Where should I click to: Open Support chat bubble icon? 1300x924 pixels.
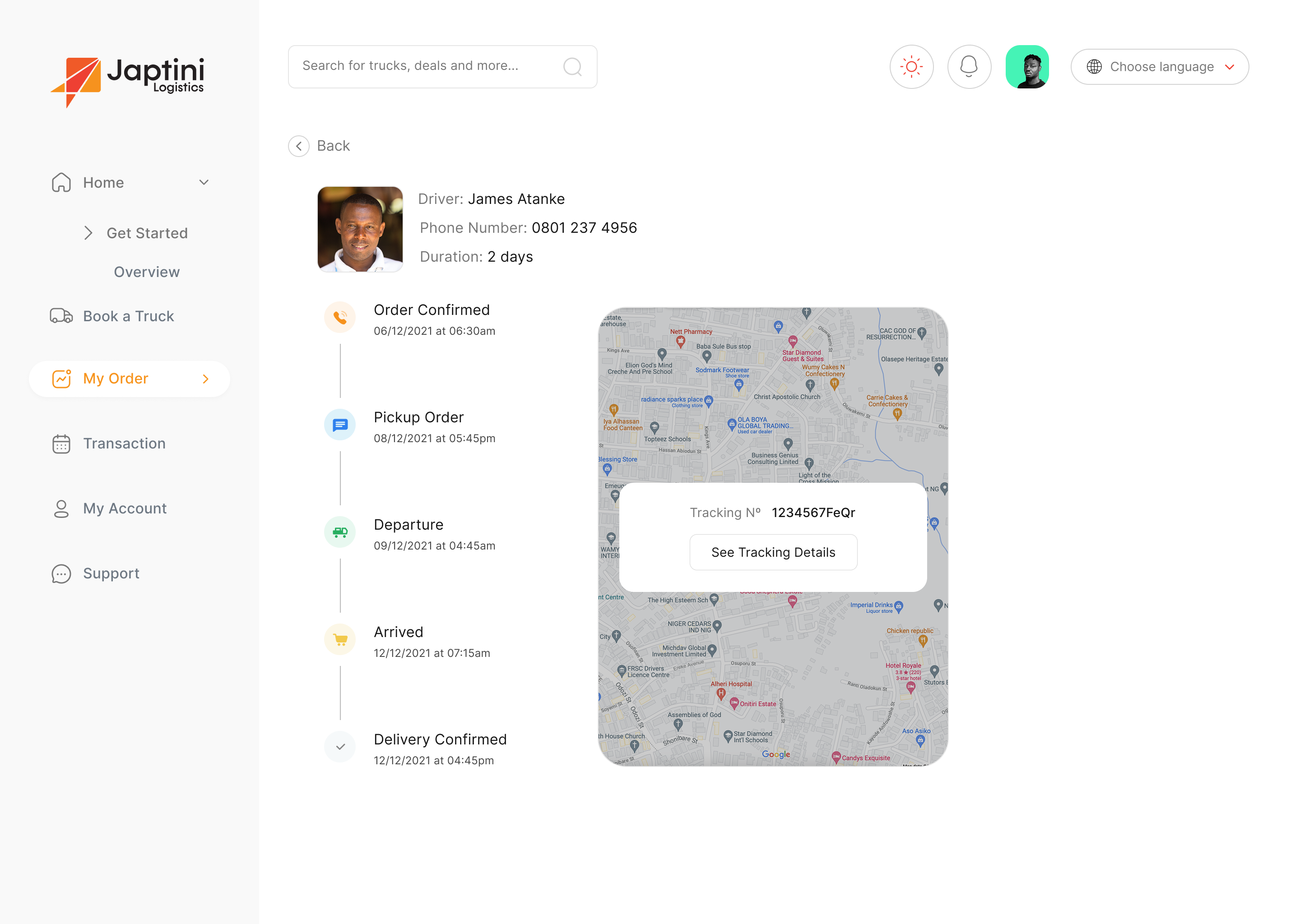click(61, 573)
